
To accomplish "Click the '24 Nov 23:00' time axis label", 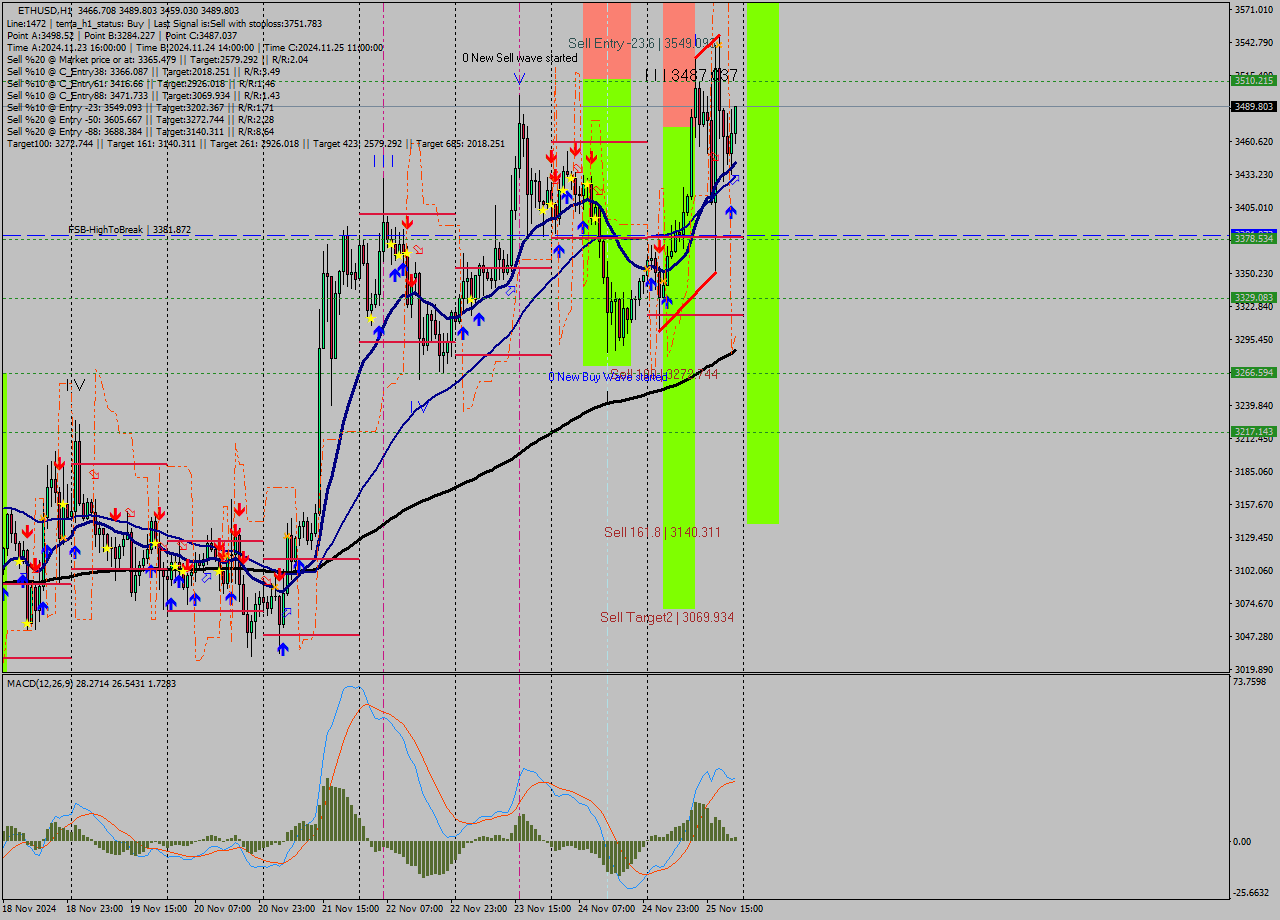I will pos(670,909).
